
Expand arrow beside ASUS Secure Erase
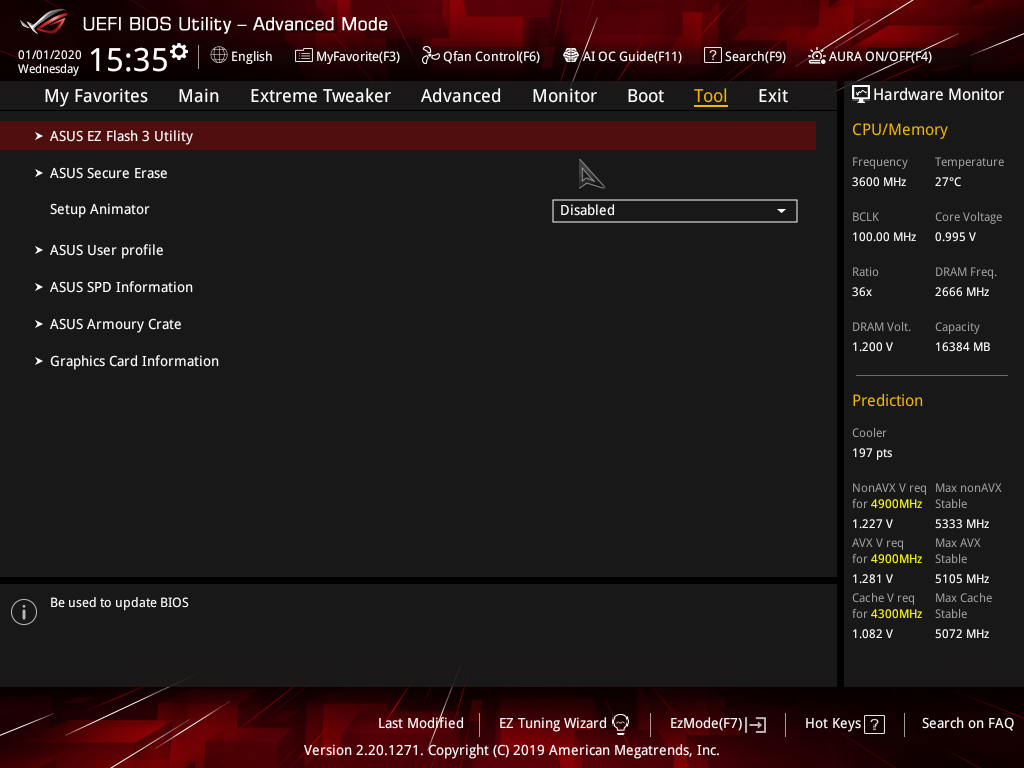(39, 173)
